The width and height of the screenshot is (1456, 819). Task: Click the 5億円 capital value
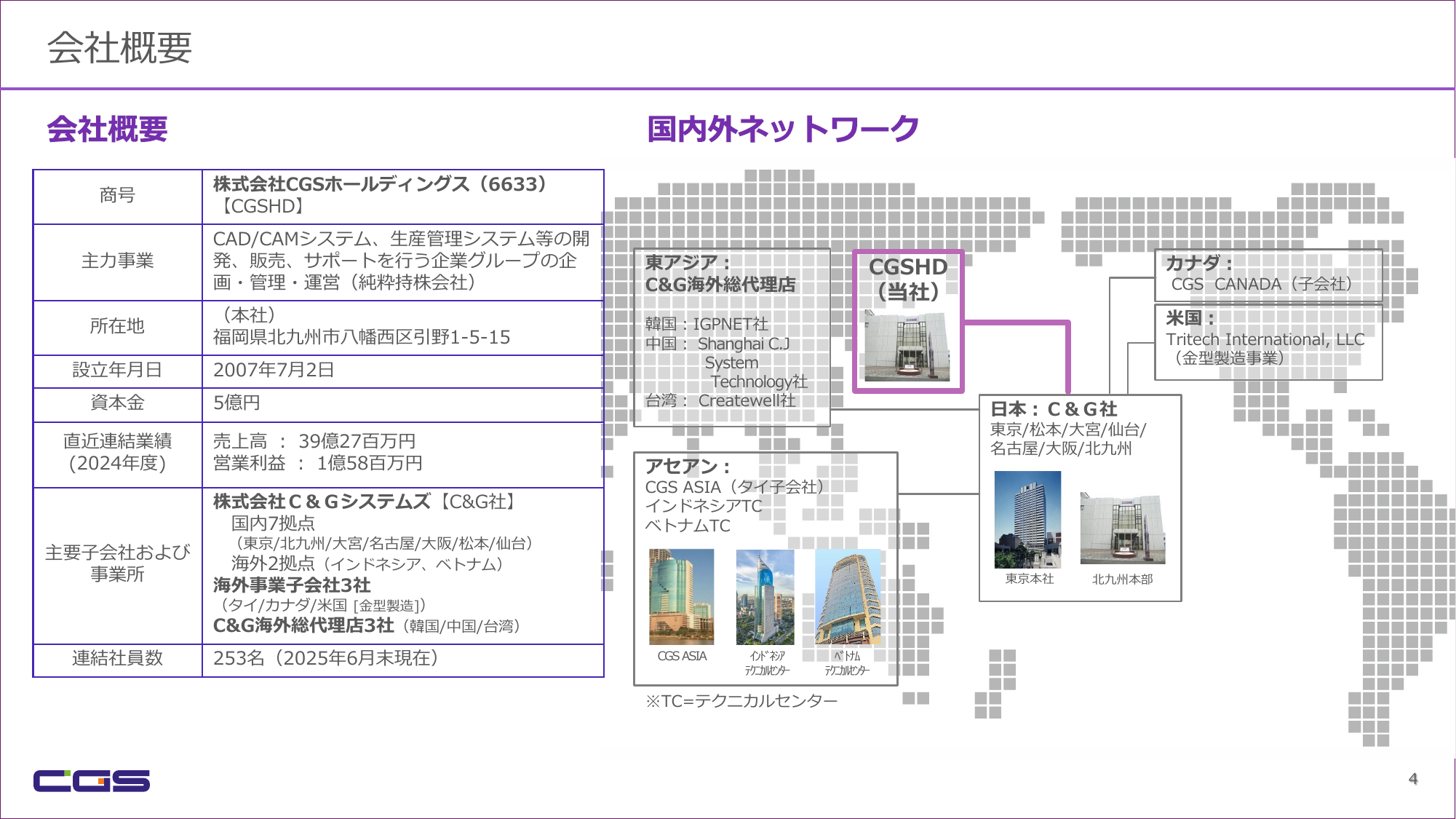pos(236,403)
